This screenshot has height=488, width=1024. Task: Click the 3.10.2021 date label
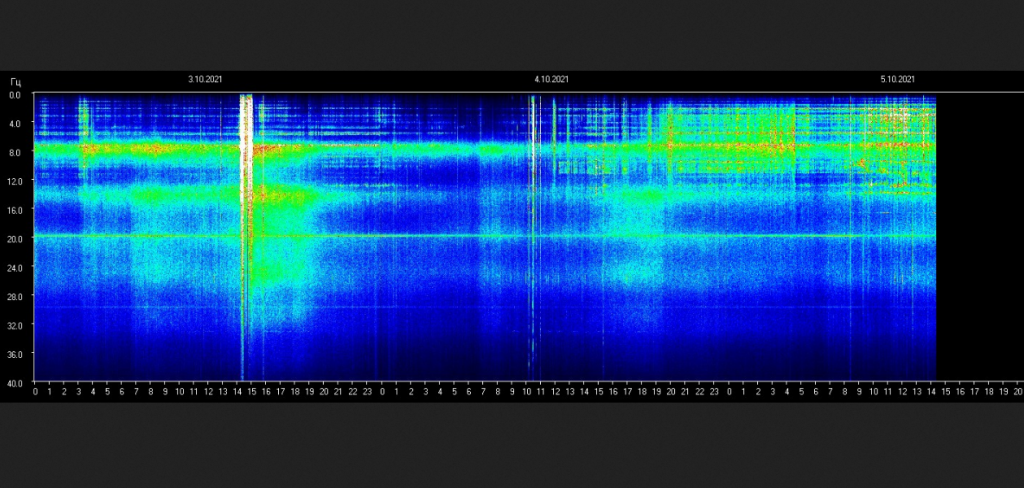pos(203,79)
